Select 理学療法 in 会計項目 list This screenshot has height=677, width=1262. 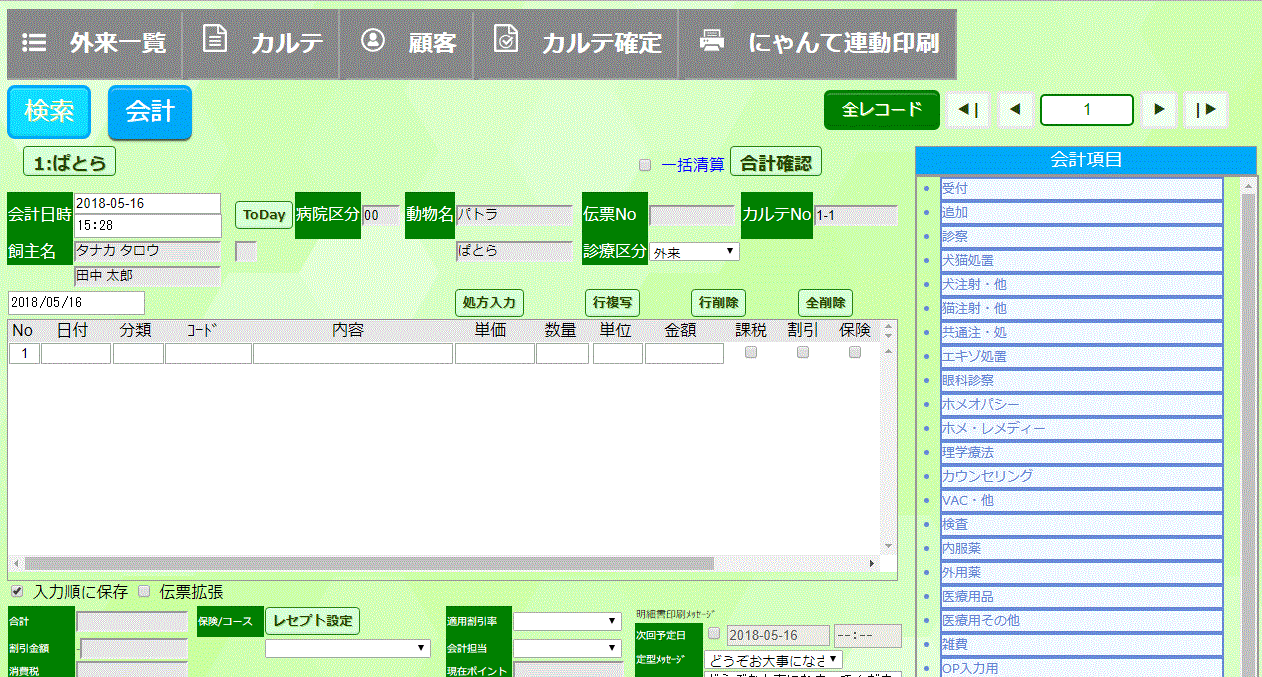click(1082, 452)
